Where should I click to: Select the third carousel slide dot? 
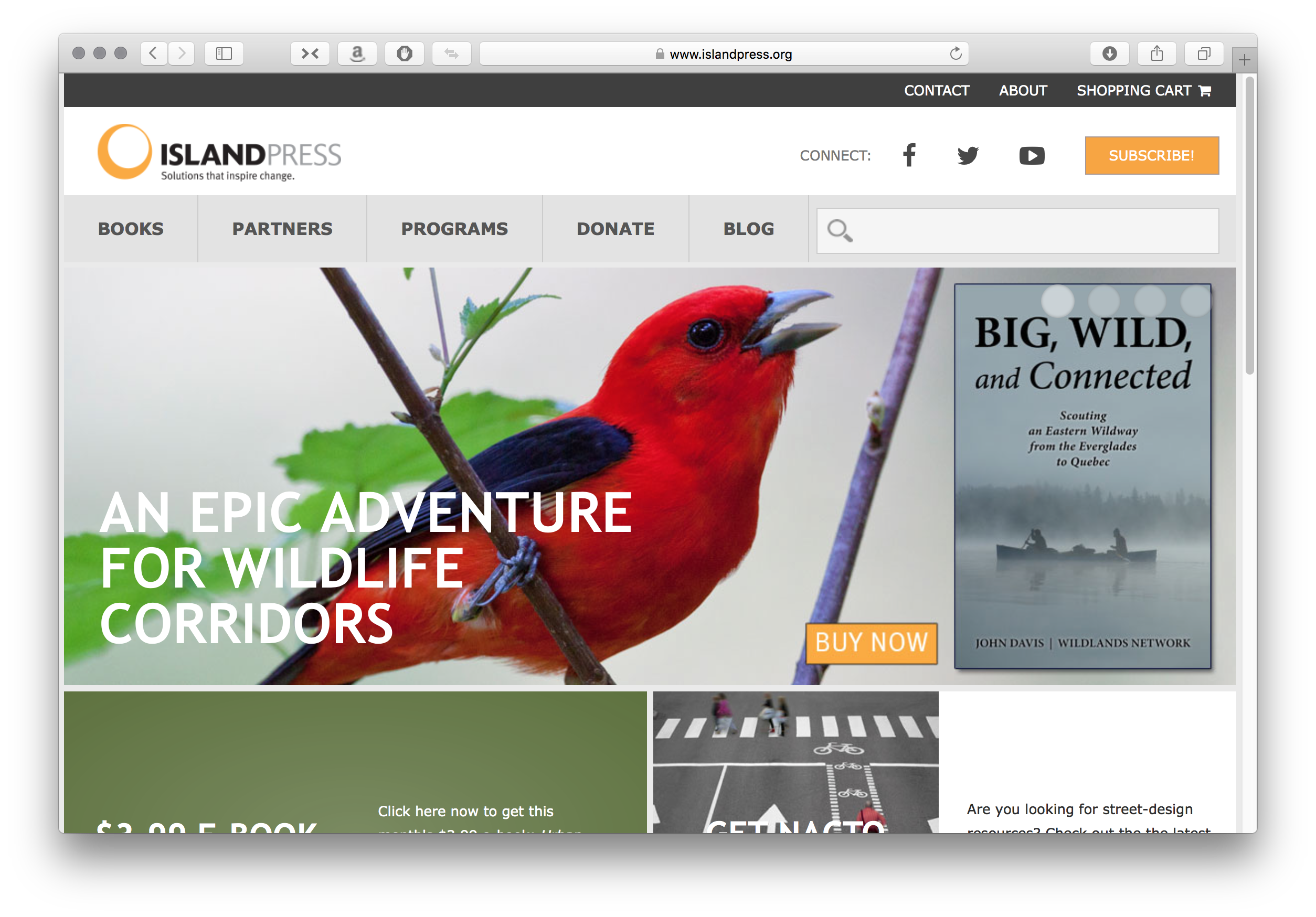click(1150, 300)
